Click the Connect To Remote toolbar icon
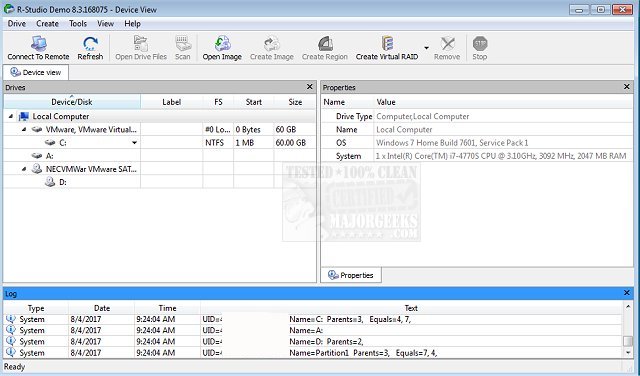 point(38,43)
